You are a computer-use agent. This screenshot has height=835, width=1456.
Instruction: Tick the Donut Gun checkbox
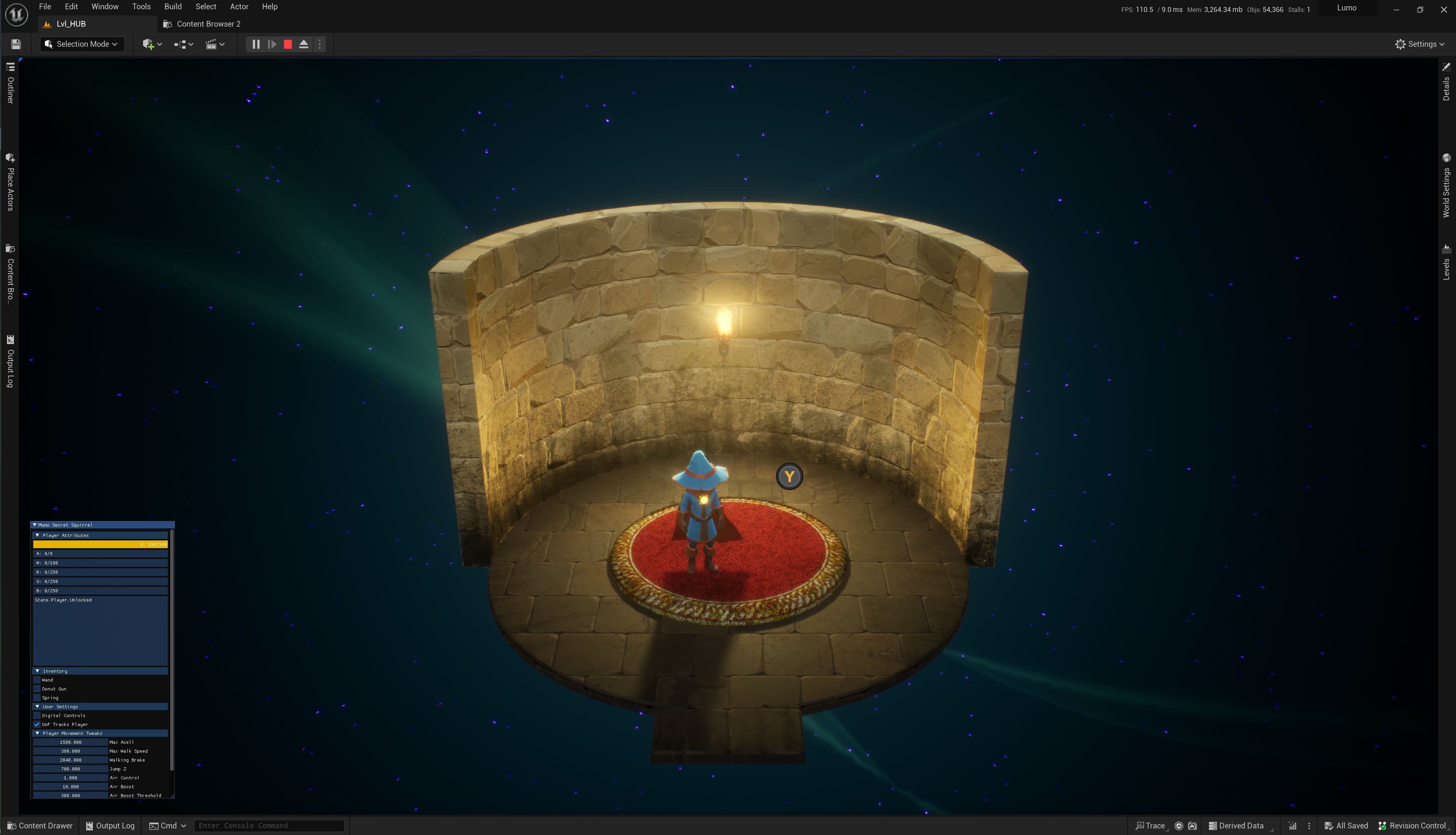click(37, 689)
